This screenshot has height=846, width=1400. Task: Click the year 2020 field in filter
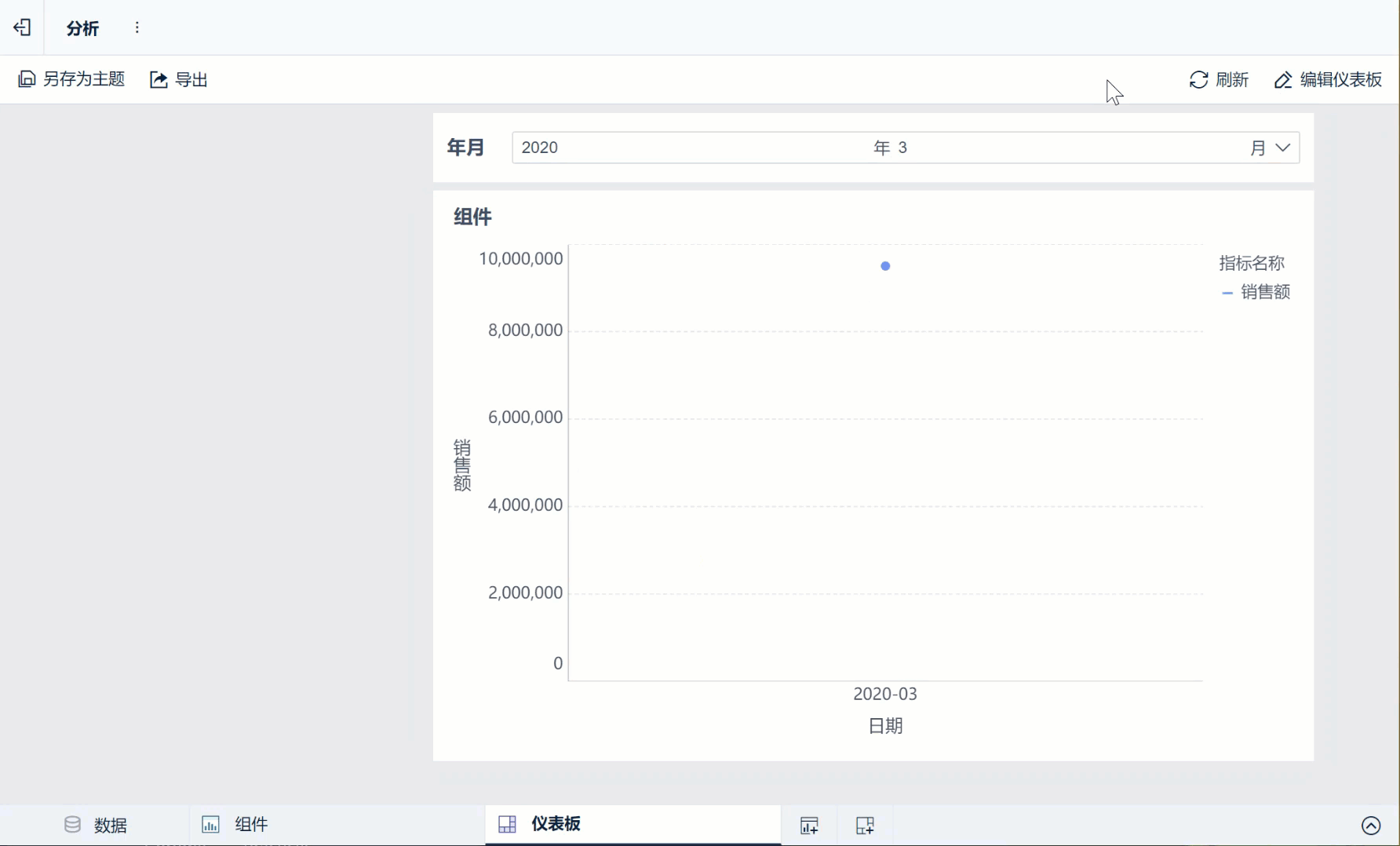[540, 148]
